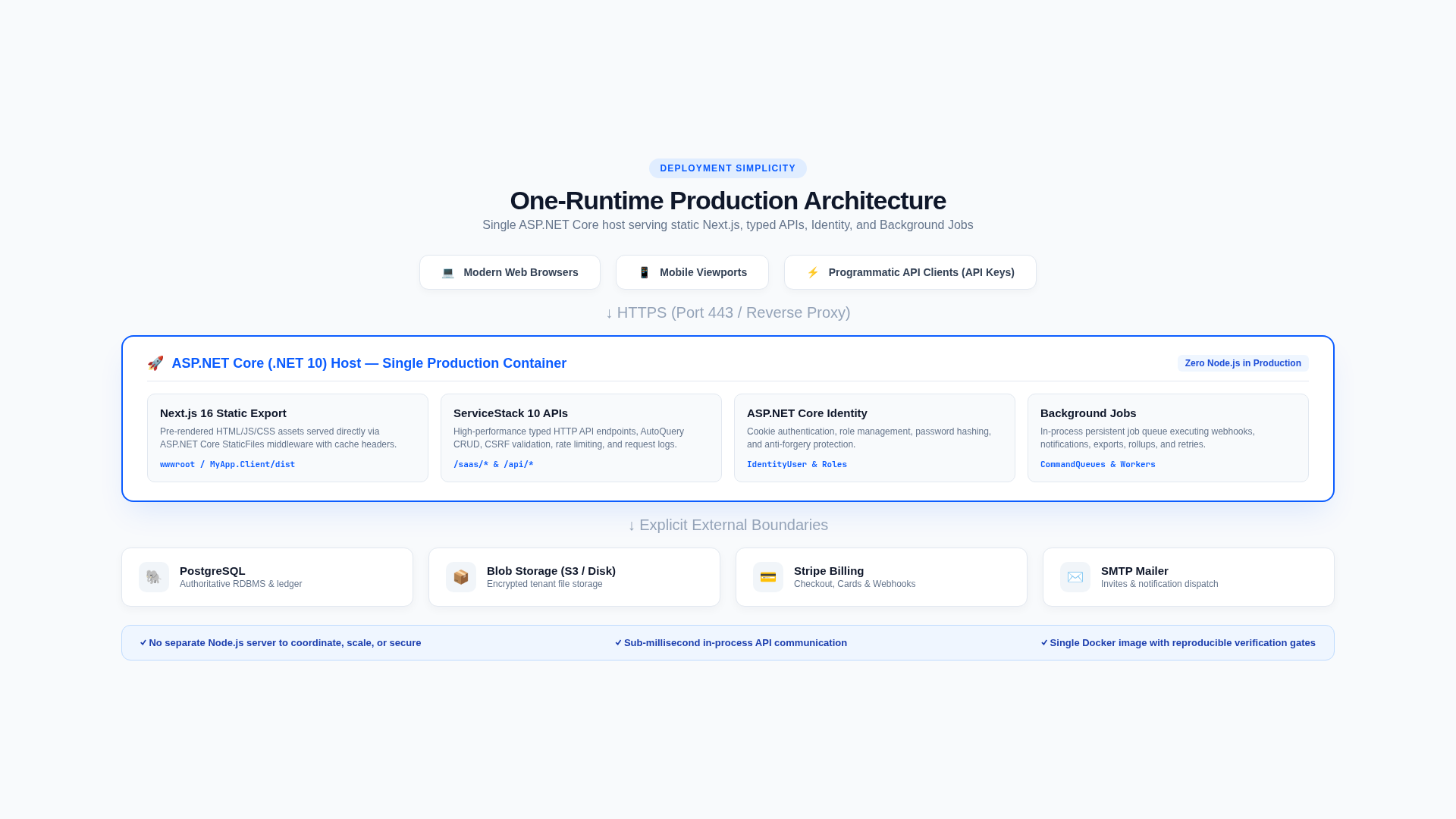Select the Stripe Billing title

(829, 571)
